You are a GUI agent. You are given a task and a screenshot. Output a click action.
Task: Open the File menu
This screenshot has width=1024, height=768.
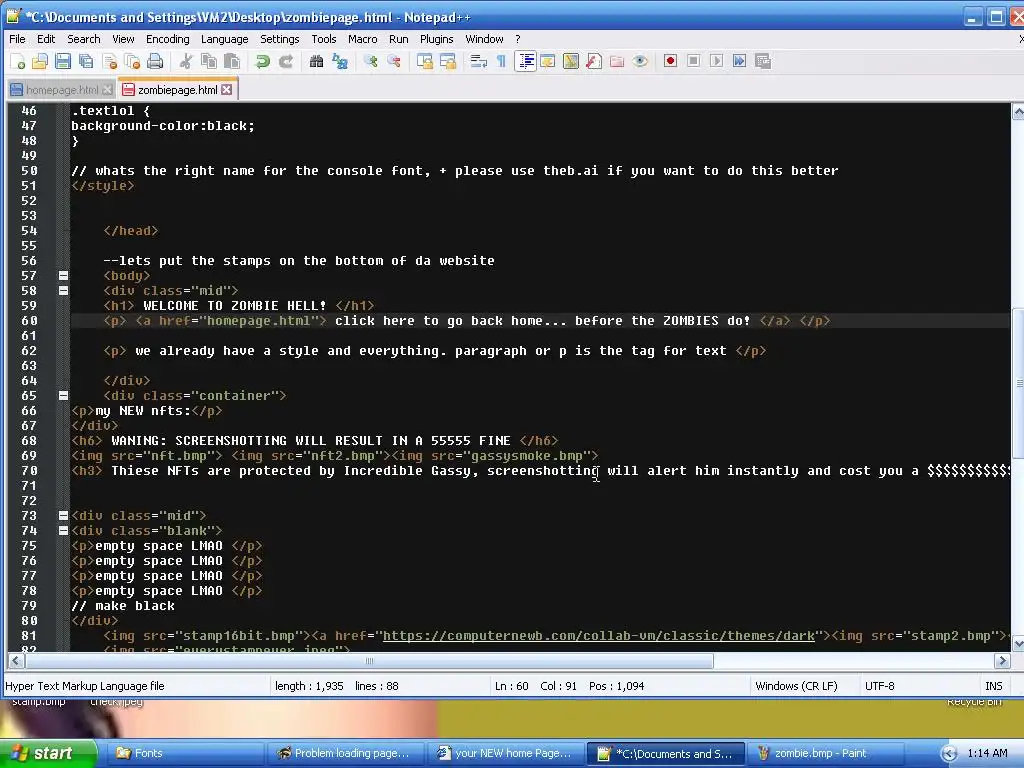[x=17, y=39]
